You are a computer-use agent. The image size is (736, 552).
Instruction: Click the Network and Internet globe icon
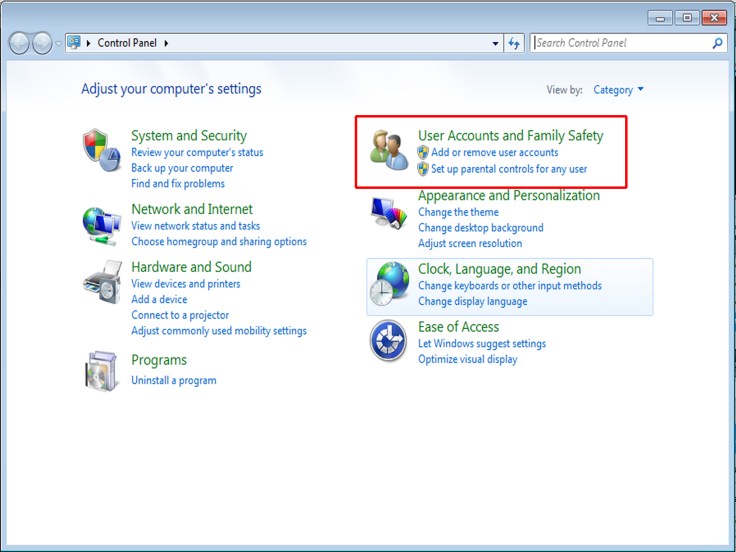tap(101, 225)
